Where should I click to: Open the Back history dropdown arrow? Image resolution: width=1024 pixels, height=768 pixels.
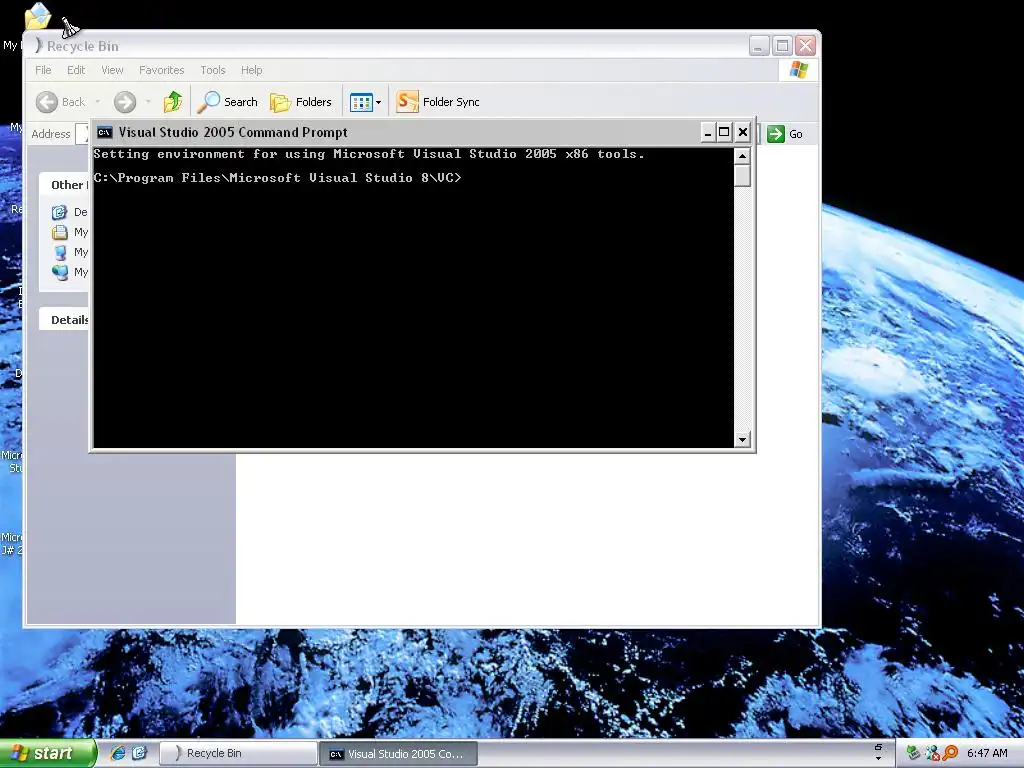97,102
